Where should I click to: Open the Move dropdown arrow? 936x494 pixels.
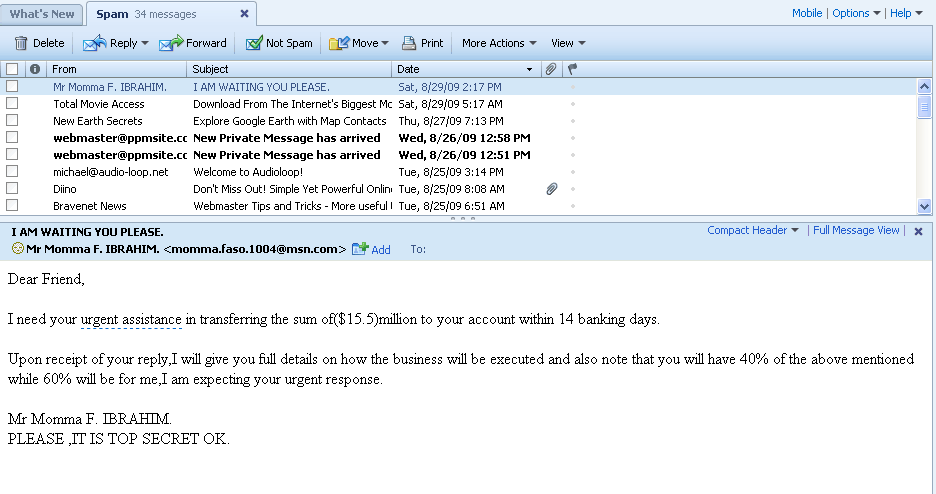[x=385, y=44]
